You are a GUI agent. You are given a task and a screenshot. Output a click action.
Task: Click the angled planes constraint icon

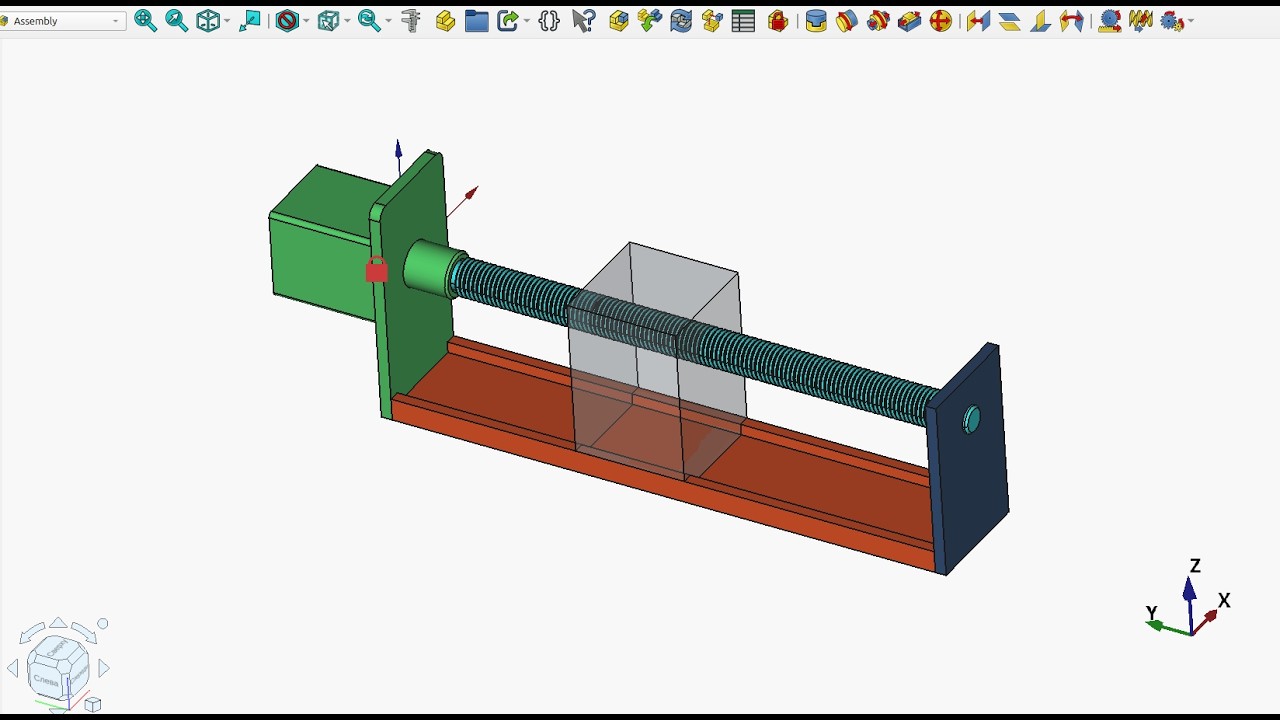pos(1040,21)
